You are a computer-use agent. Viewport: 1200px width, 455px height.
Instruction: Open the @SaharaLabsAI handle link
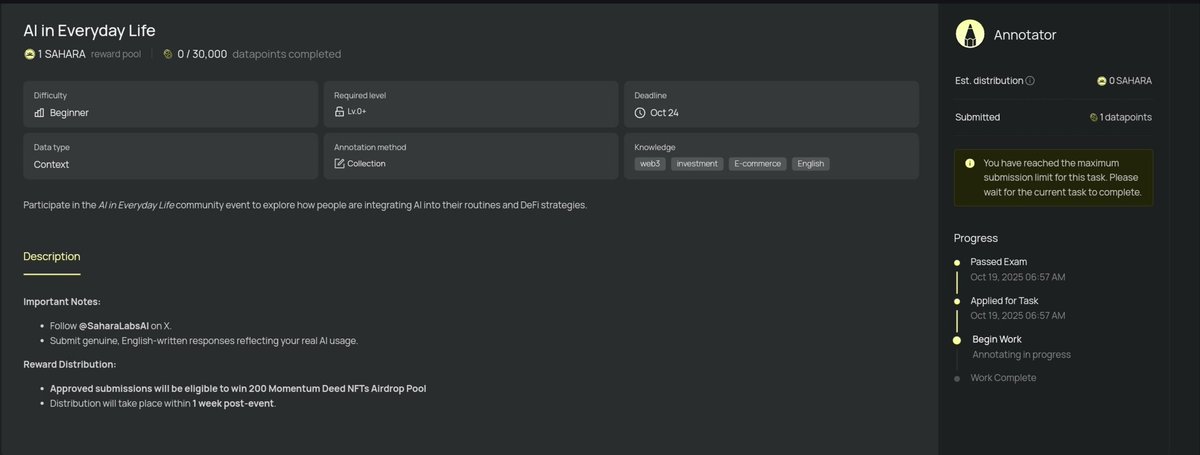[x=112, y=326]
